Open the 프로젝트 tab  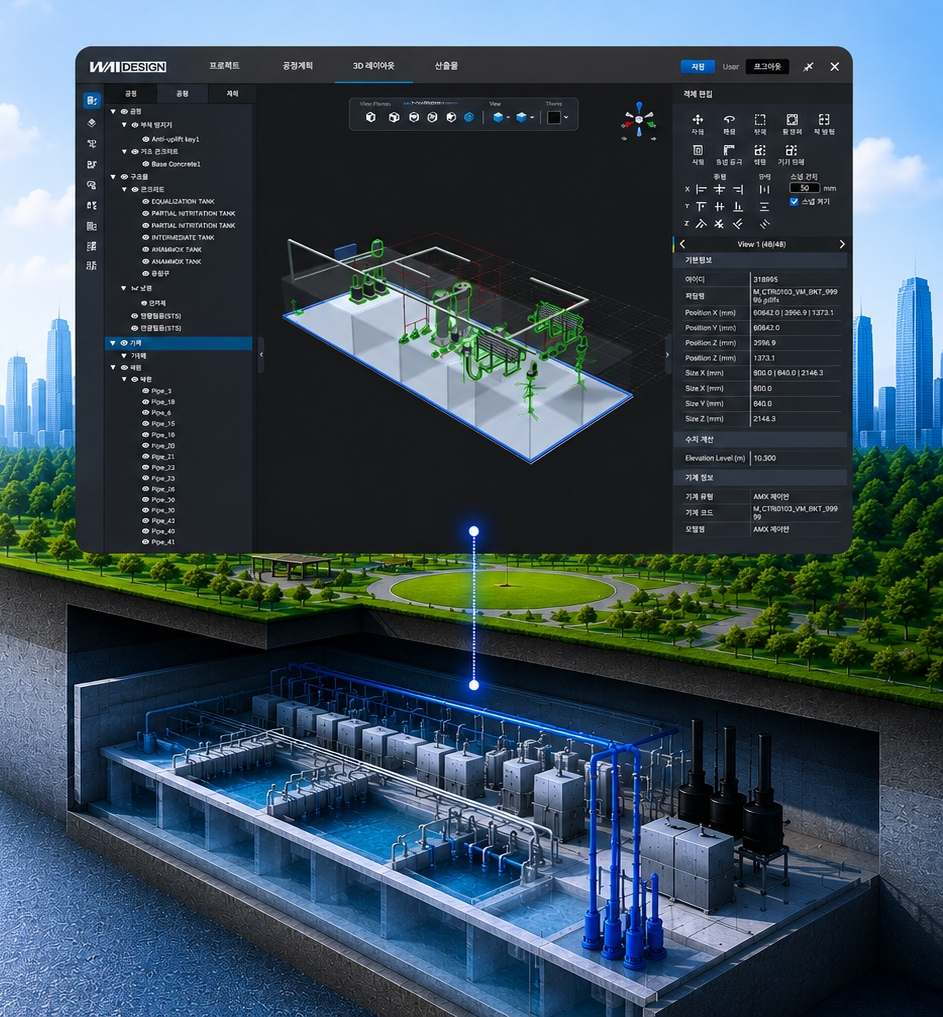(224, 66)
